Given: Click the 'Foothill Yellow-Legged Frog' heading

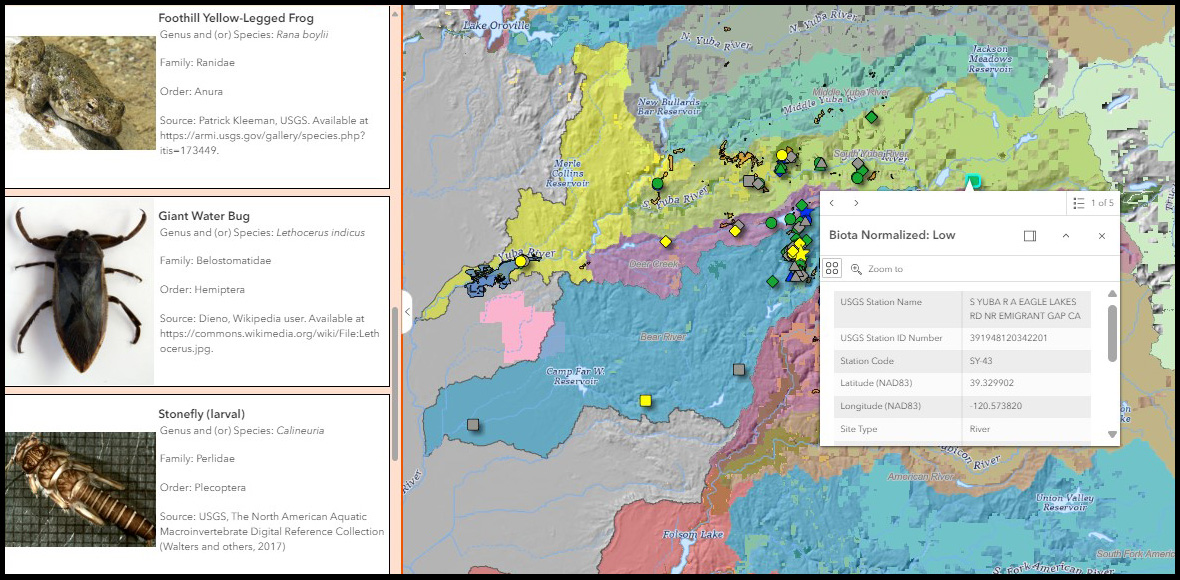Looking at the screenshot, I should click(x=236, y=18).
